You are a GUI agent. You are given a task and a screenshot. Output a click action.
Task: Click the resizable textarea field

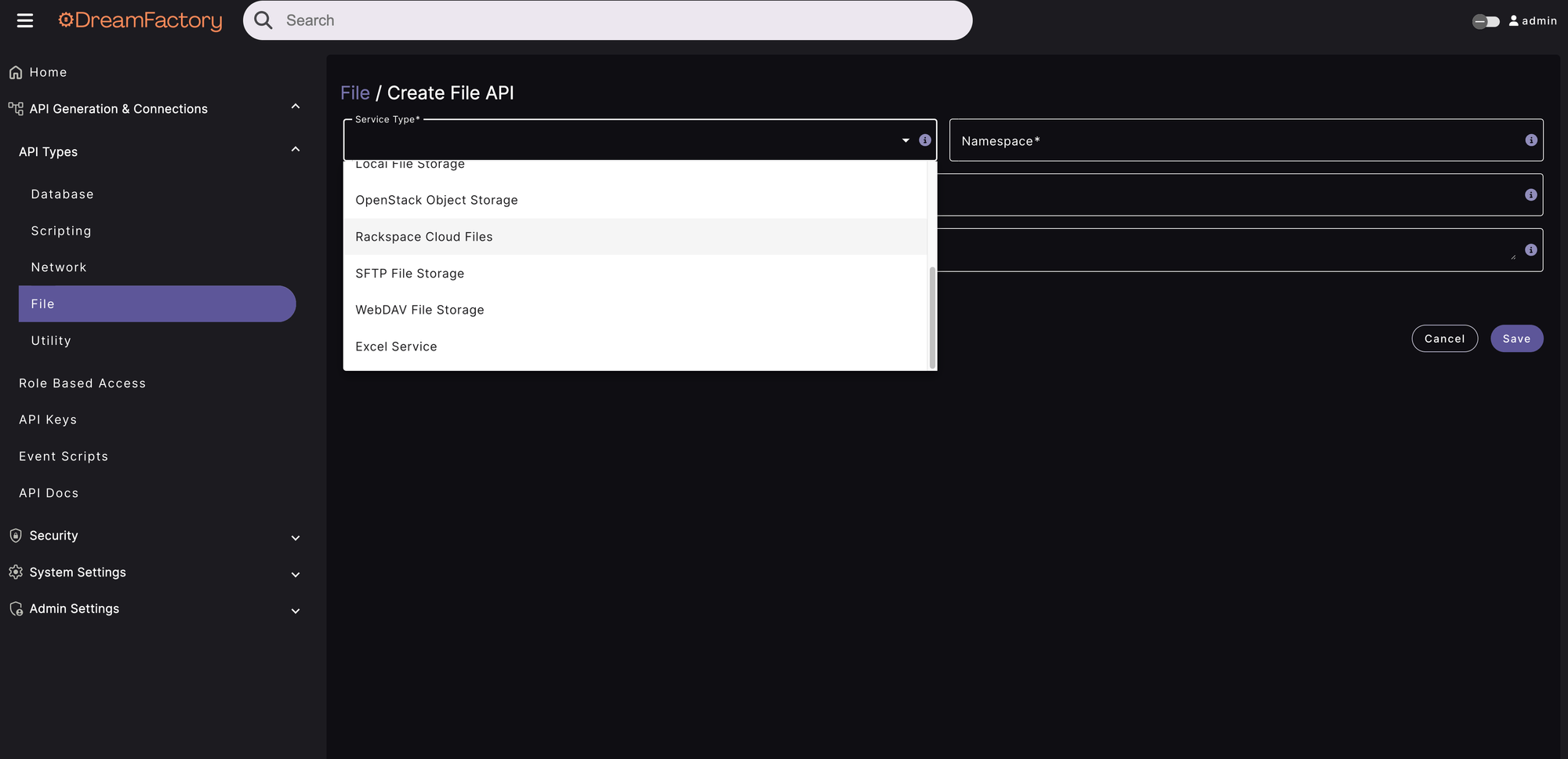click(1240, 250)
